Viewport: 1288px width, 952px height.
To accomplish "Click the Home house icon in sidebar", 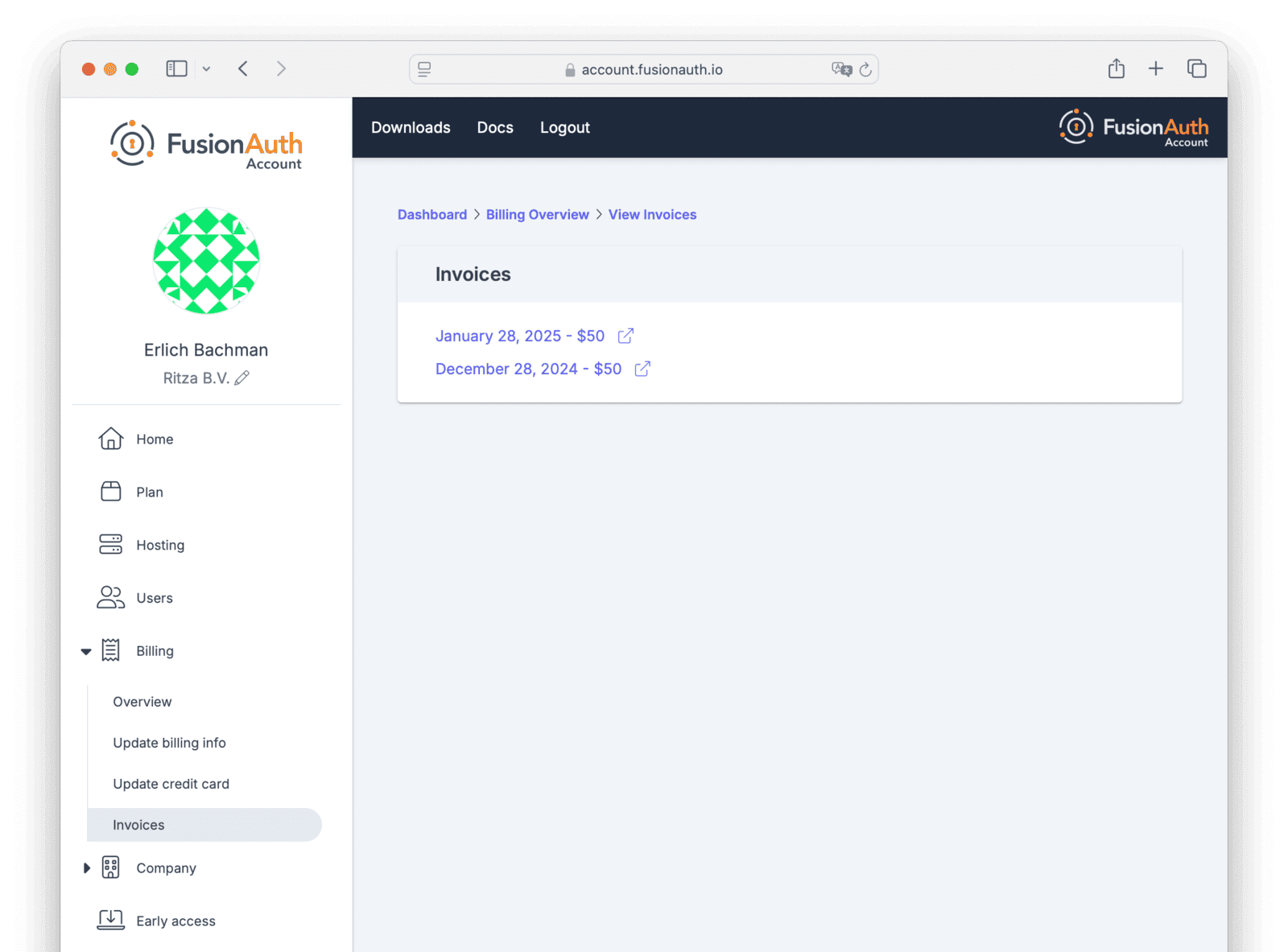I will (110, 439).
